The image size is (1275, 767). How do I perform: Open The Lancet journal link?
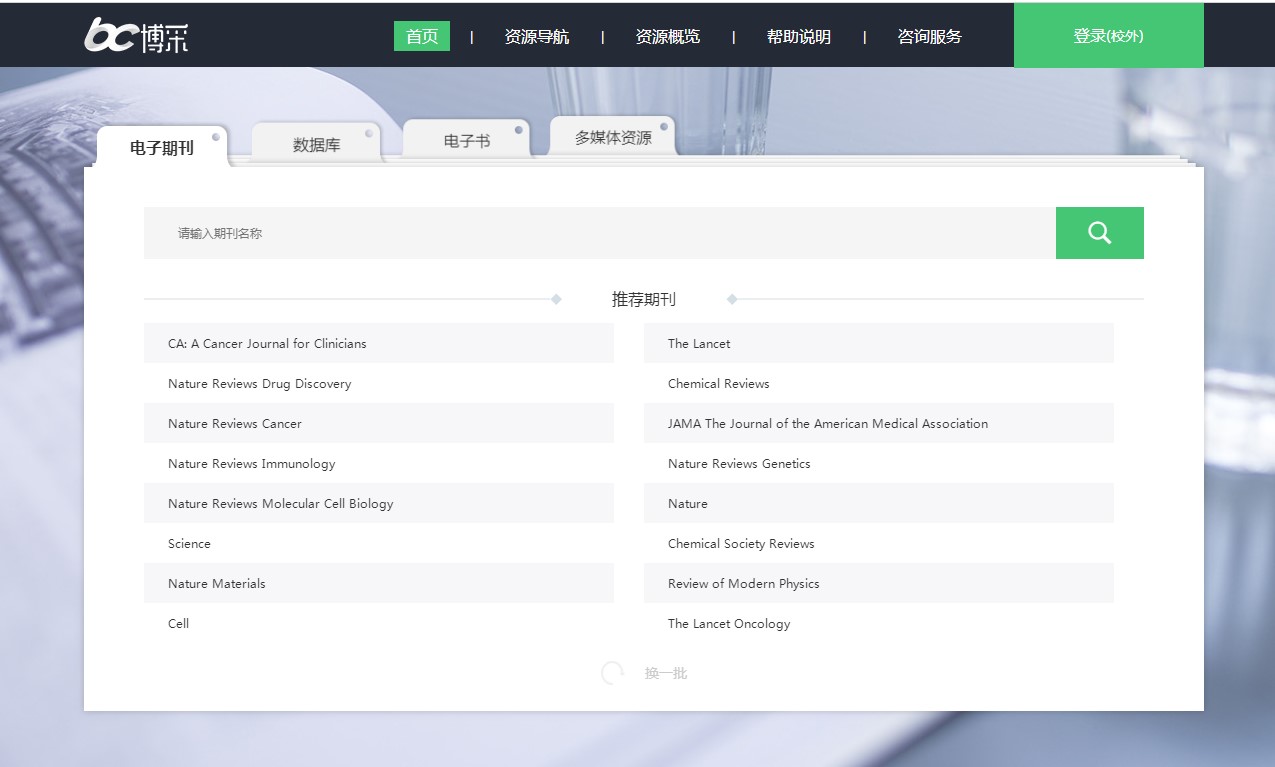pos(699,343)
